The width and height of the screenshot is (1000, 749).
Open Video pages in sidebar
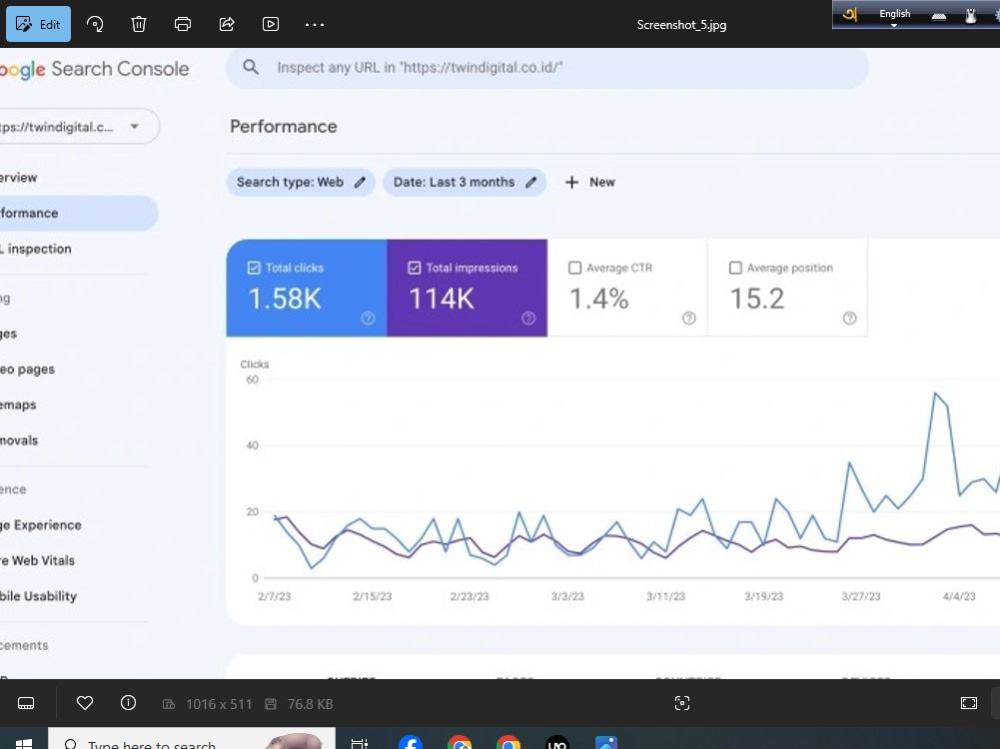[x=27, y=369]
